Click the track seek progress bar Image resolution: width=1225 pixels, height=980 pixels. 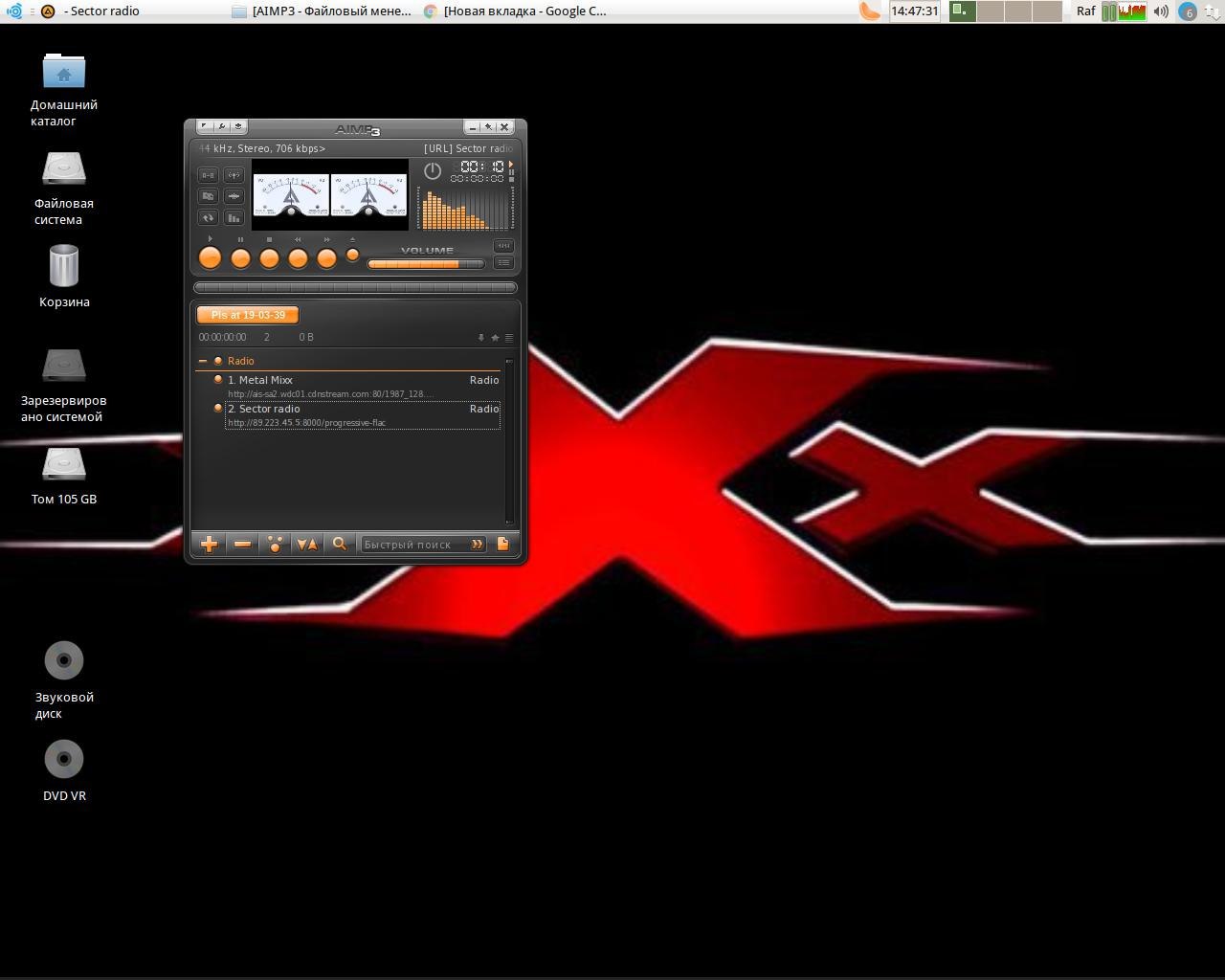coord(355,287)
